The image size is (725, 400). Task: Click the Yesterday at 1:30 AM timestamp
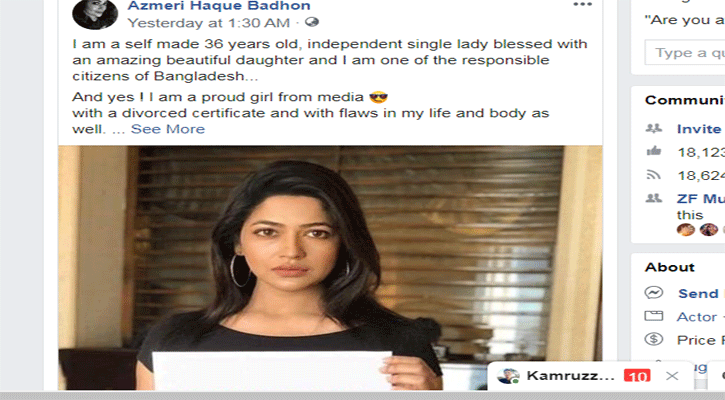point(209,23)
